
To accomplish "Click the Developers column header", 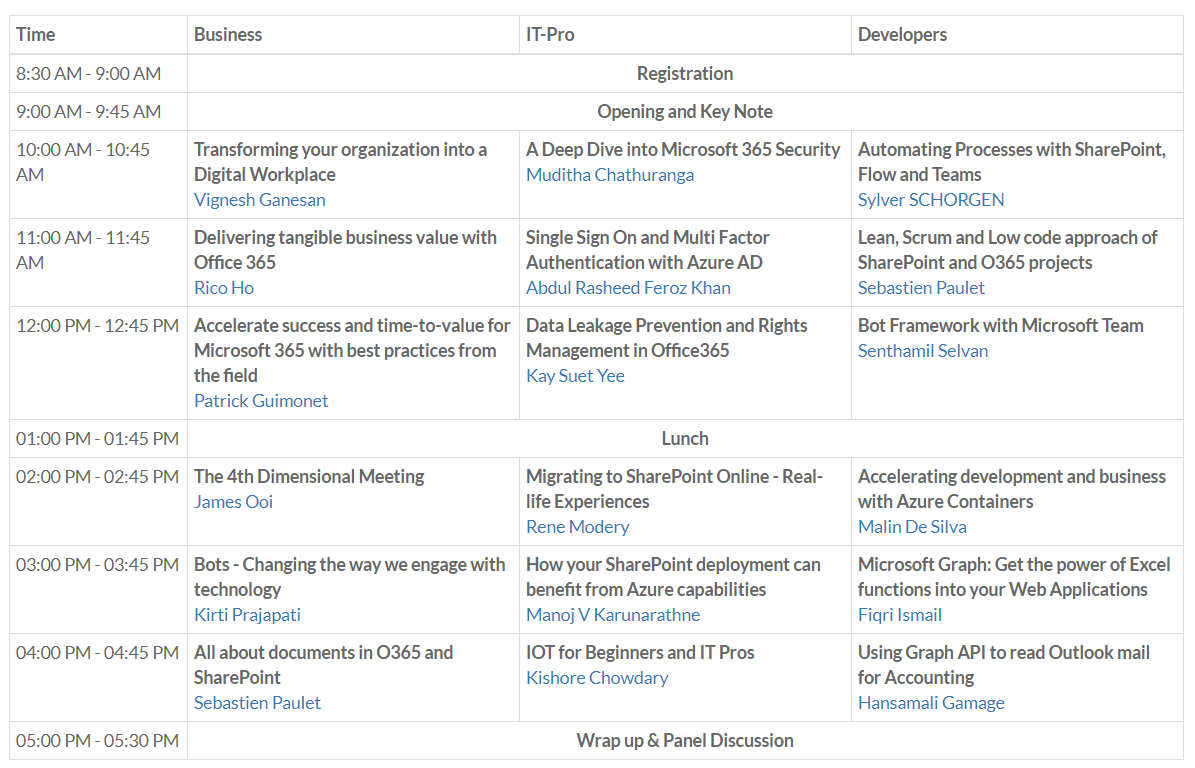I will click(1017, 35).
